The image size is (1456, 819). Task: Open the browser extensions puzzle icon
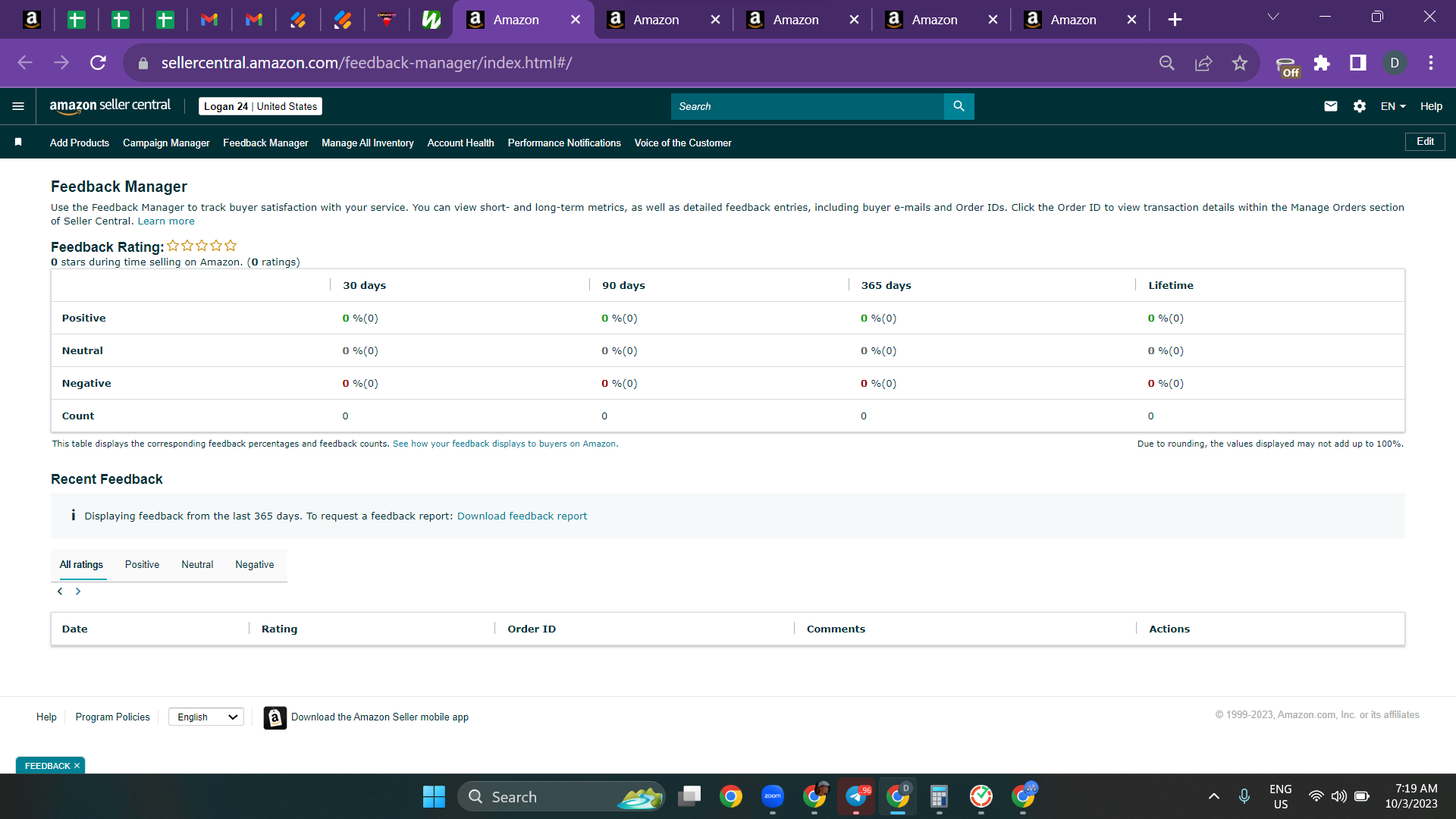pyautogui.click(x=1322, y=63)
